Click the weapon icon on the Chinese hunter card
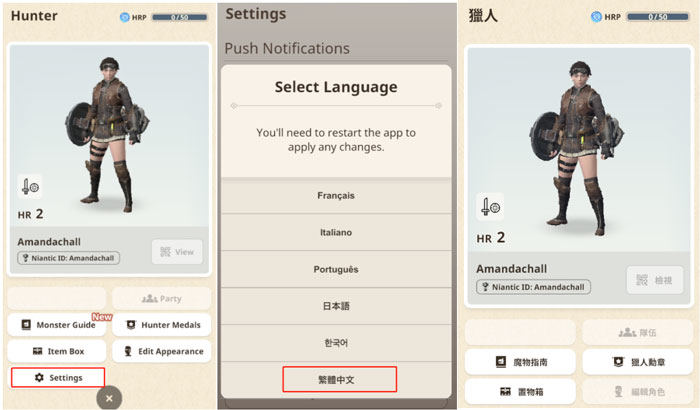The height and width of the screenshot is (410, 700). click(x=490, y=207)
